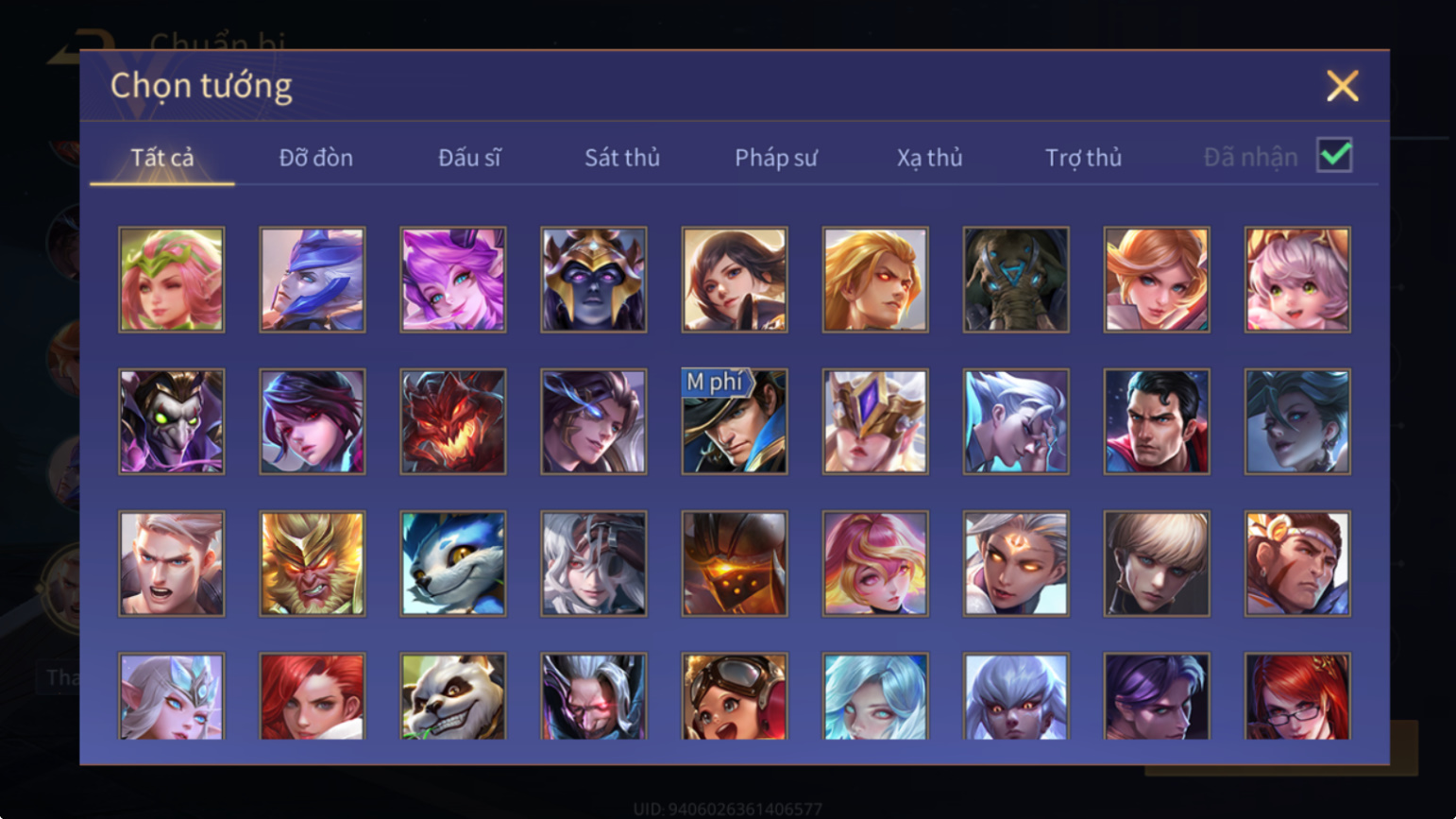Choose the red lava demon hero
This screenshot has width=1456, height=819.
[453, 421]
